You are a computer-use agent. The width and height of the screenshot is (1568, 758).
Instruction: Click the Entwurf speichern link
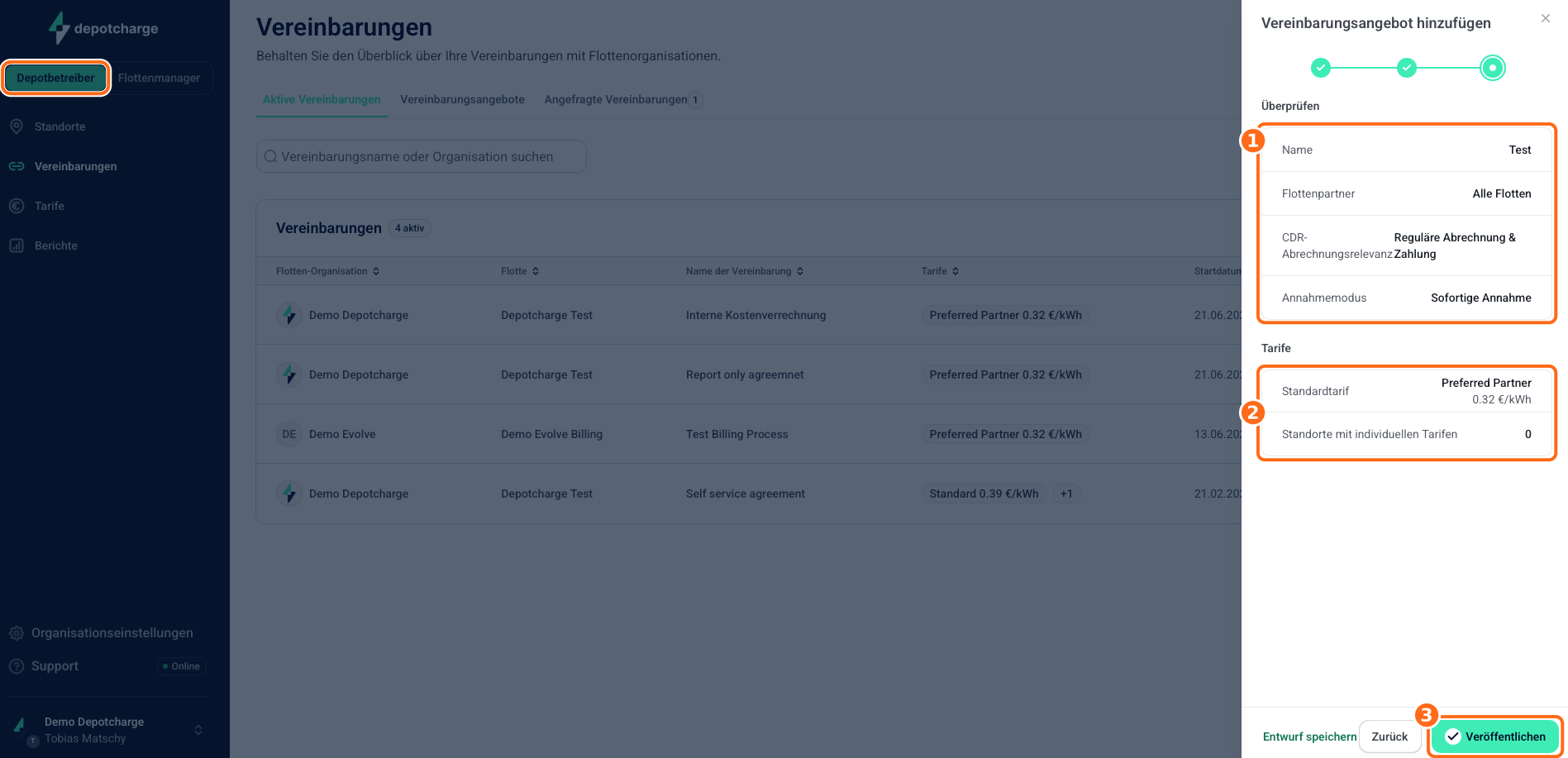pyautogui.click(x=1309, y=737)
